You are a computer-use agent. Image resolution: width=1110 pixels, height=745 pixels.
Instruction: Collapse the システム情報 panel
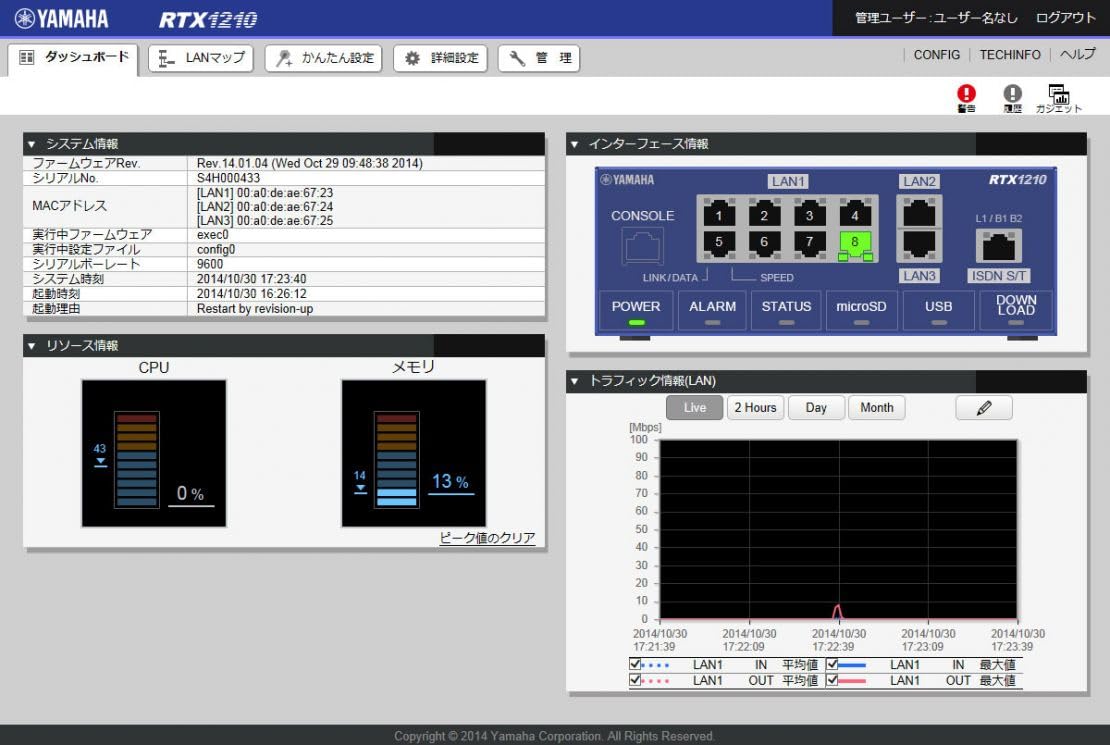pyautogui.click(x=31, y=144)
